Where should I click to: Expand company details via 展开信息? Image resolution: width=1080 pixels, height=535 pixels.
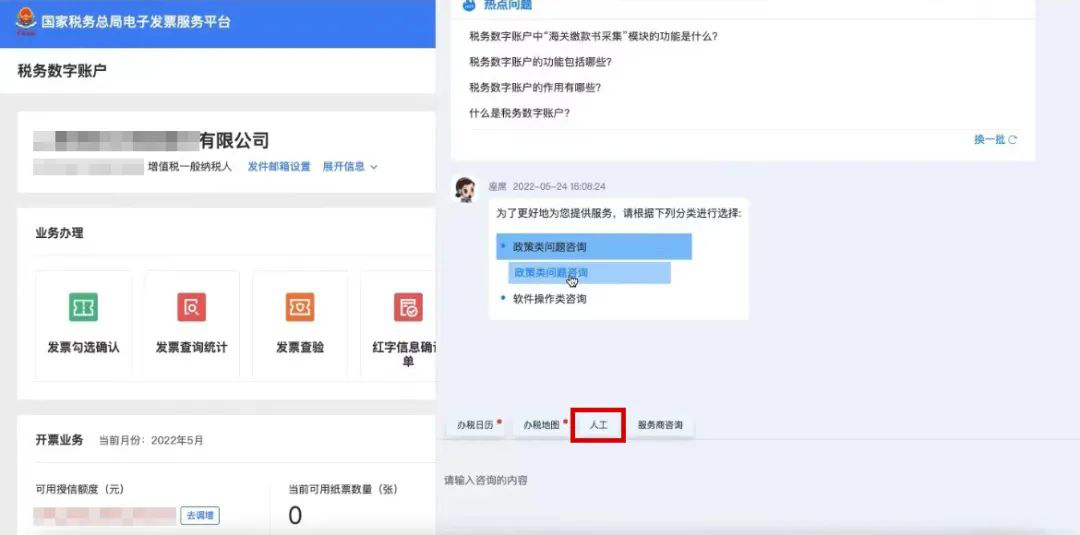tap(350, 167)
